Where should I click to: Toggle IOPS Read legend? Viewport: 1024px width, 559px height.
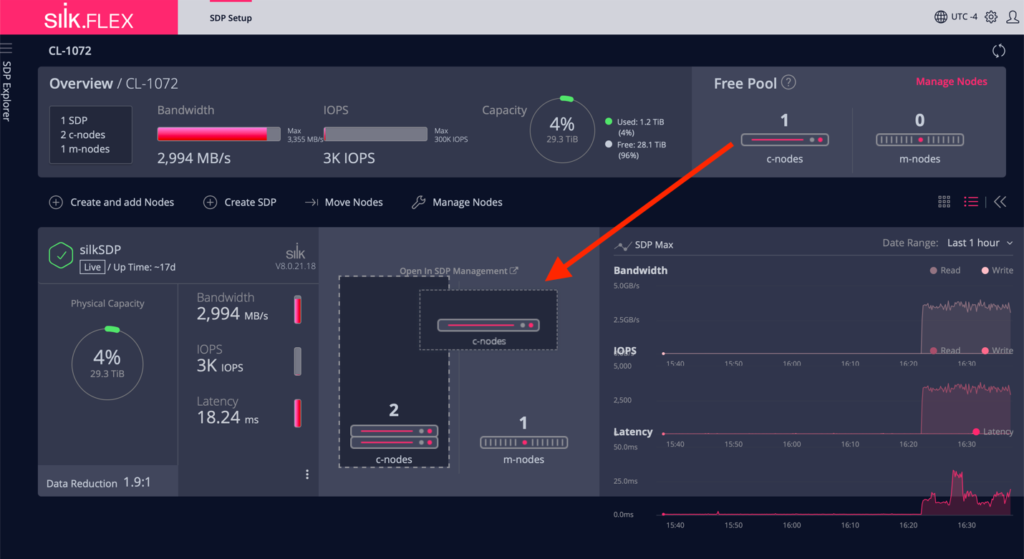945,351
